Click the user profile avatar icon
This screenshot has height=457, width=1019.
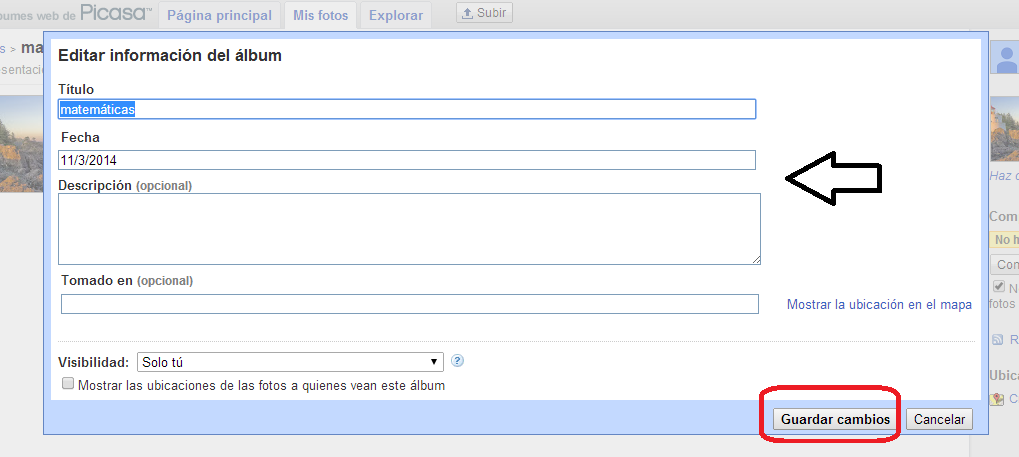[x=1005, y=60]
